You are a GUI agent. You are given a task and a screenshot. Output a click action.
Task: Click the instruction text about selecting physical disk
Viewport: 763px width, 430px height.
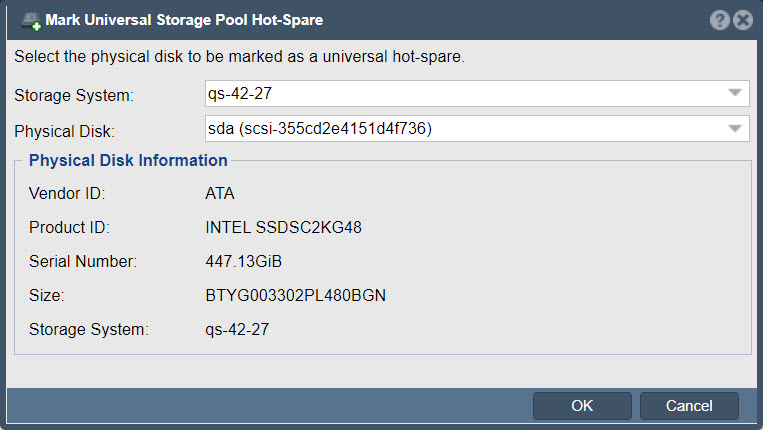pos(239,56)
